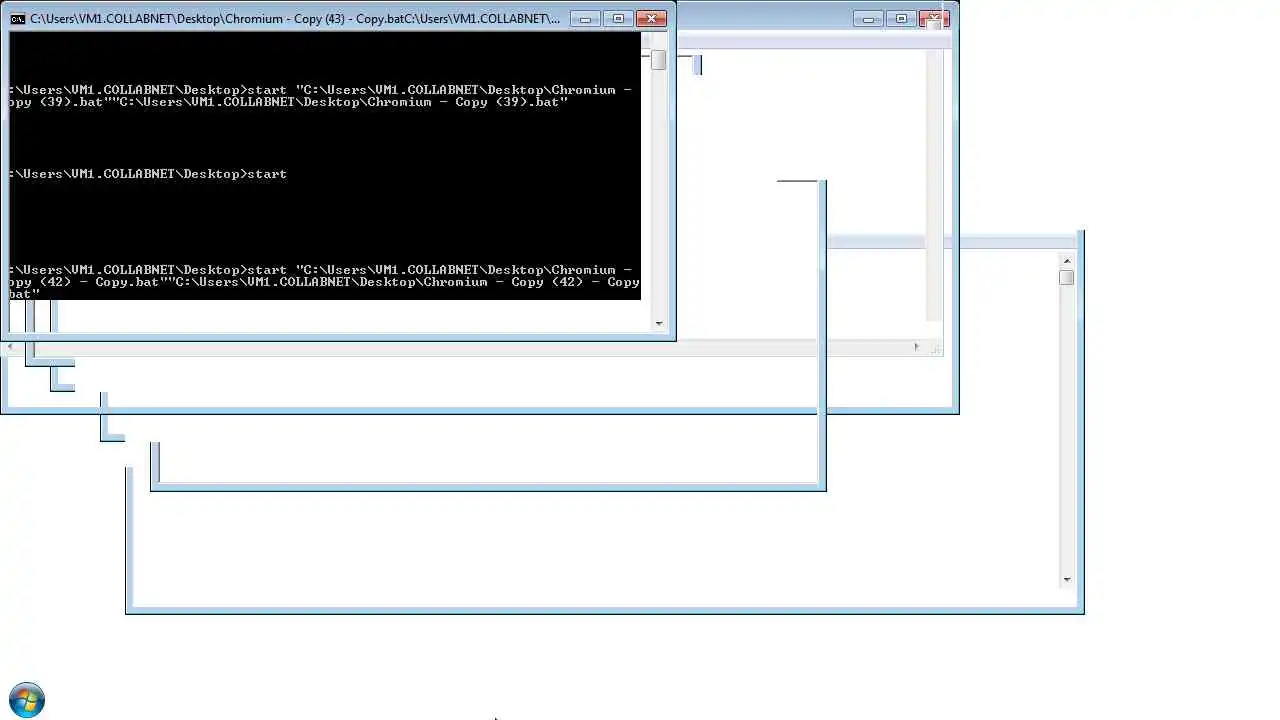Open the Windows Start menu orb

tap(27, 700)
